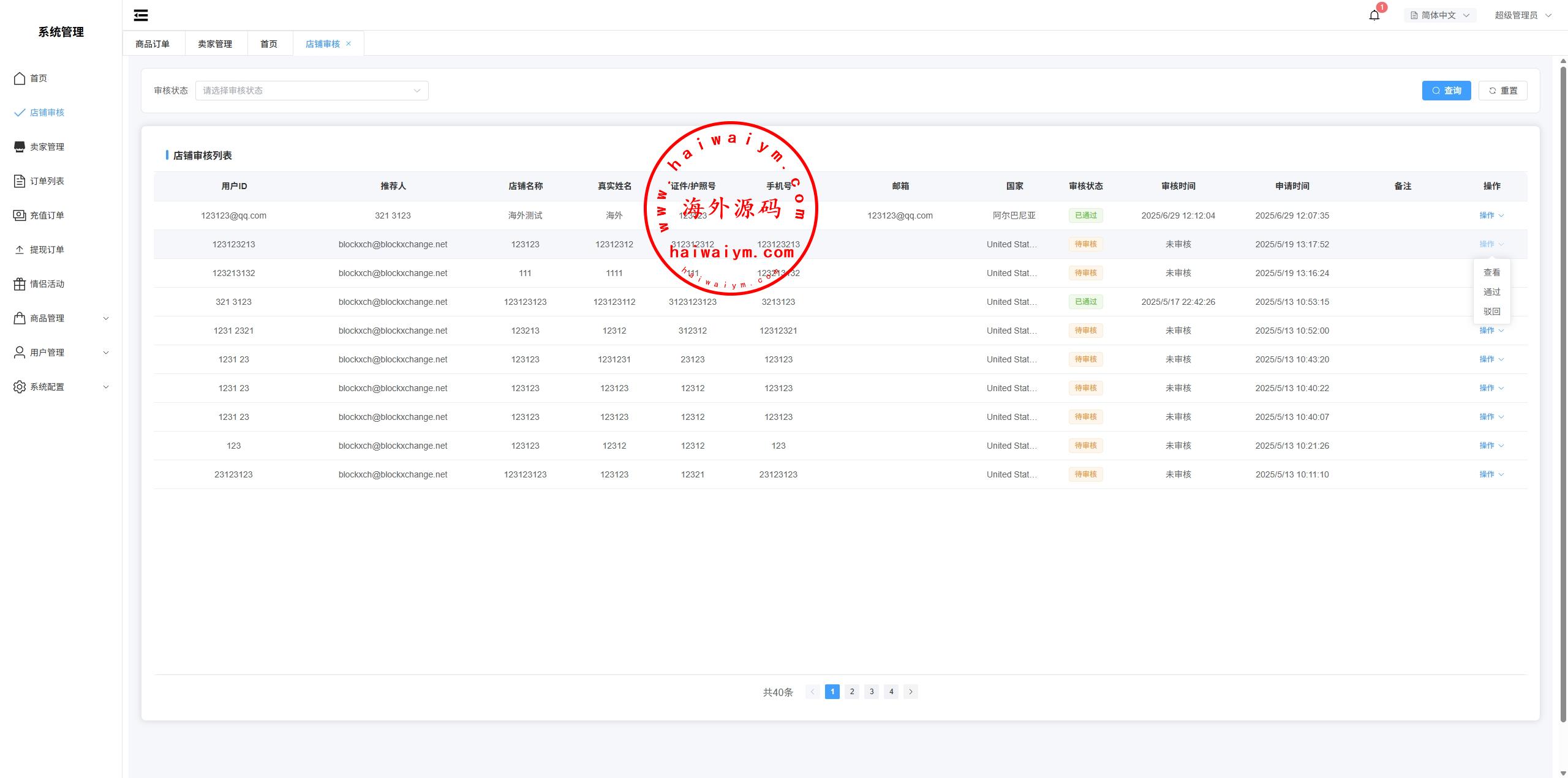
Task: Choose 通过 in the operation menu
Action: click(1491, 292)
